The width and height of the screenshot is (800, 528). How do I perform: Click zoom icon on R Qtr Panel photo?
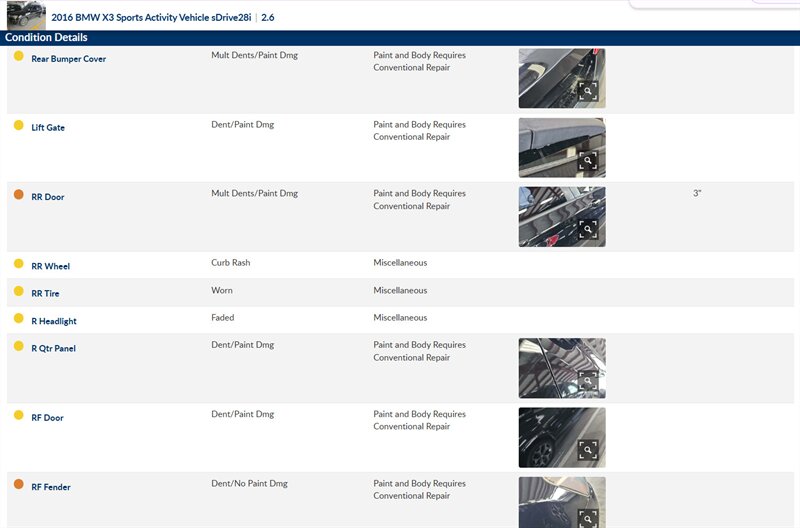pyautogui.click(x=588, y=381)
